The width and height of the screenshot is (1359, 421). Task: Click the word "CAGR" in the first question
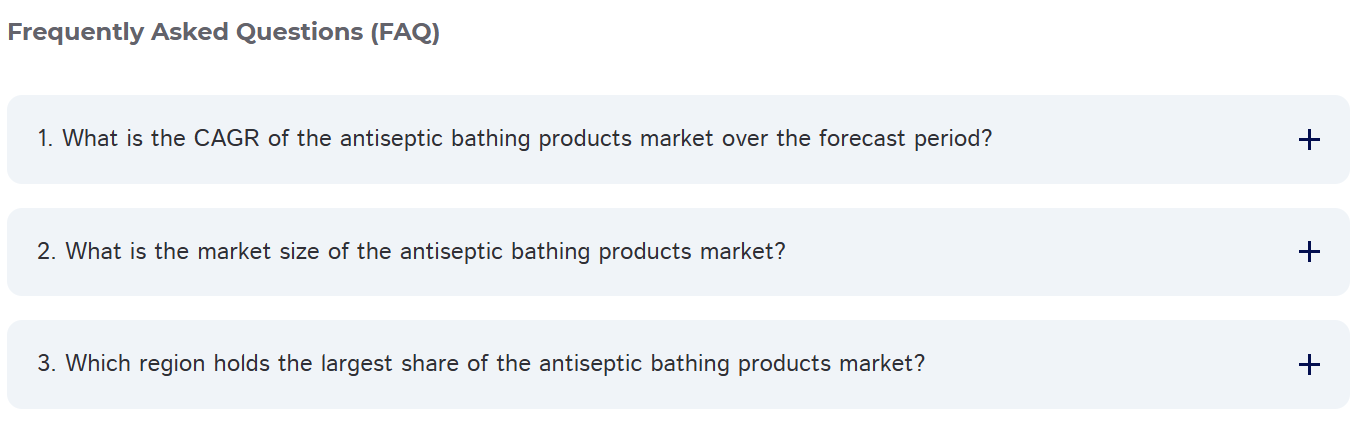[x=227, y=138]
